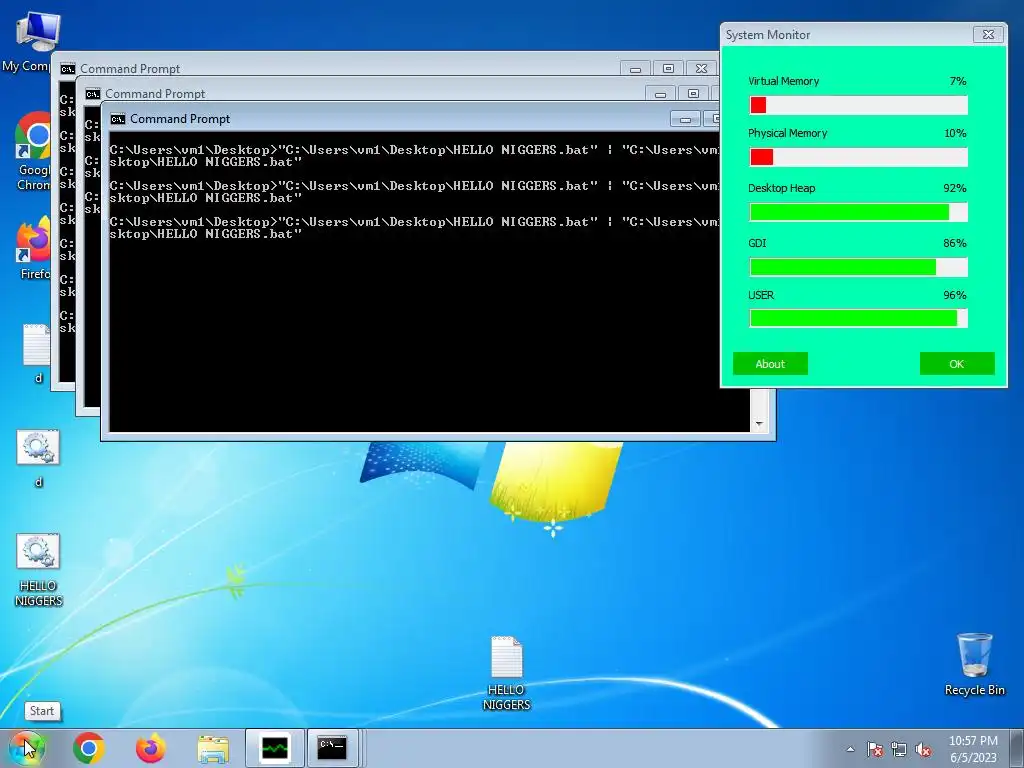Open rearmost Command Prompt window system icon
Viewport: 1024px width, 768px height.
pos(68,69)
